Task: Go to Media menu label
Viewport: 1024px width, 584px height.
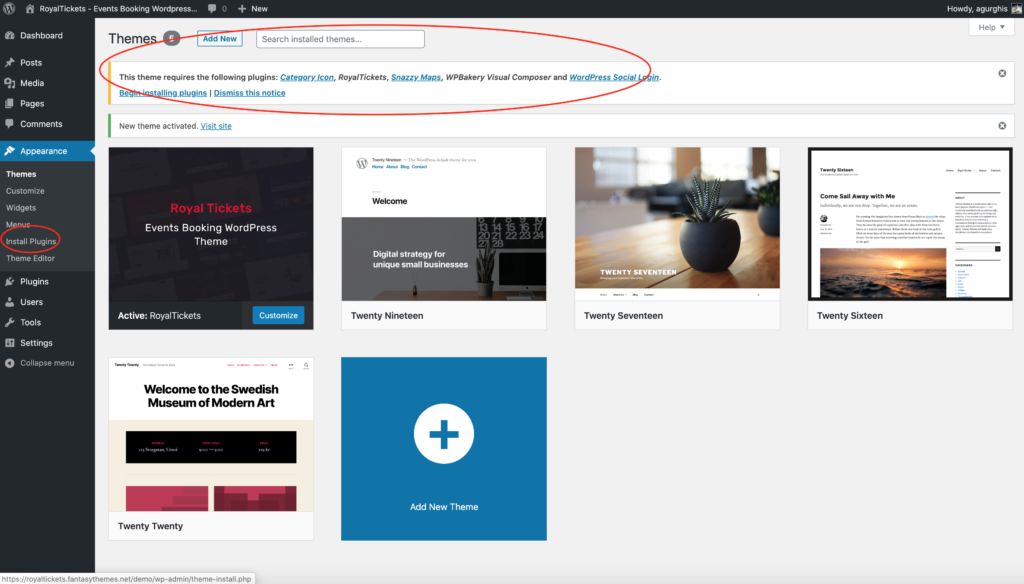Action: [x=32, y=83]
